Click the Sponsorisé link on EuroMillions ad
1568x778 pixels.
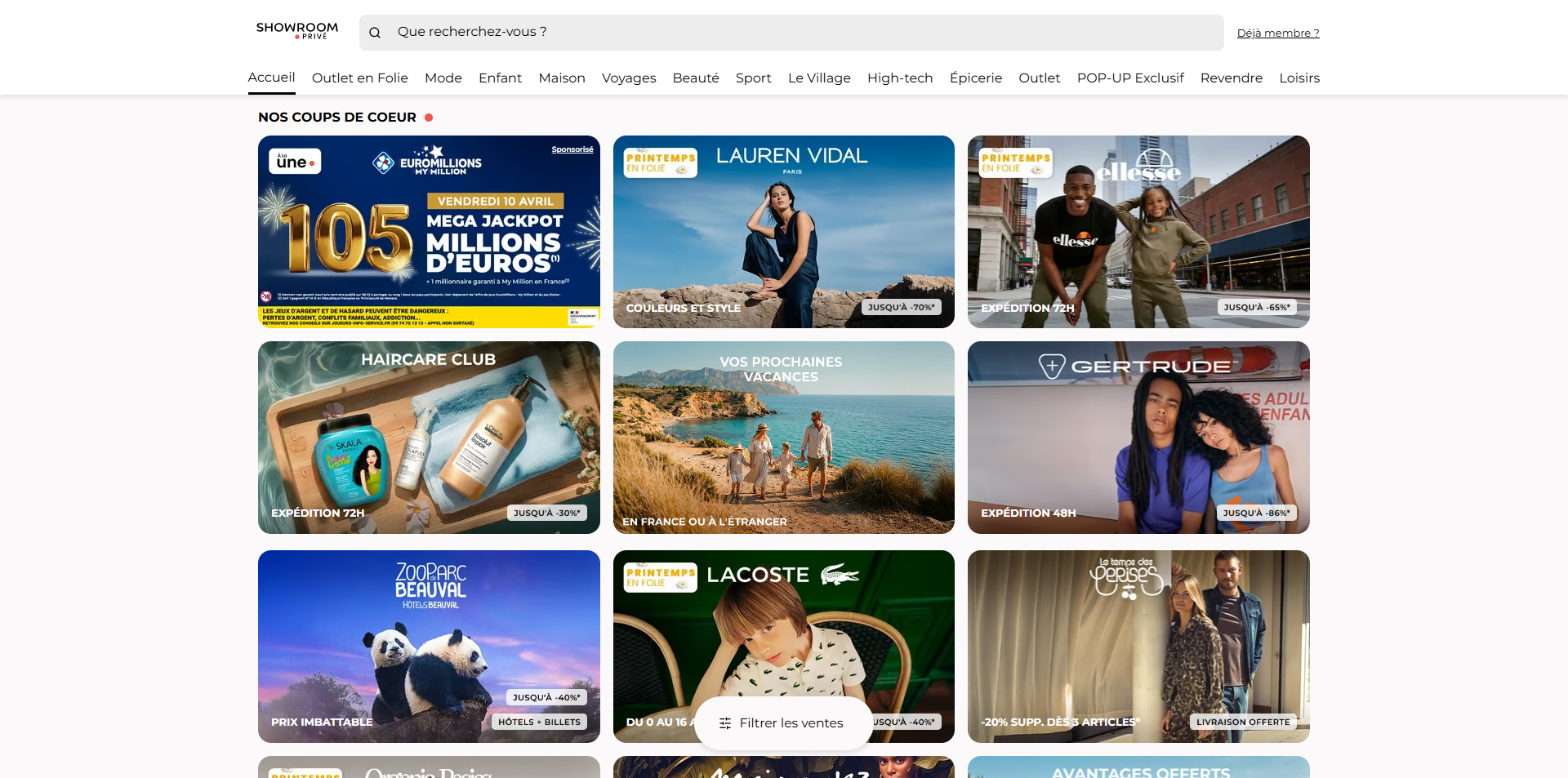[572, 149]
